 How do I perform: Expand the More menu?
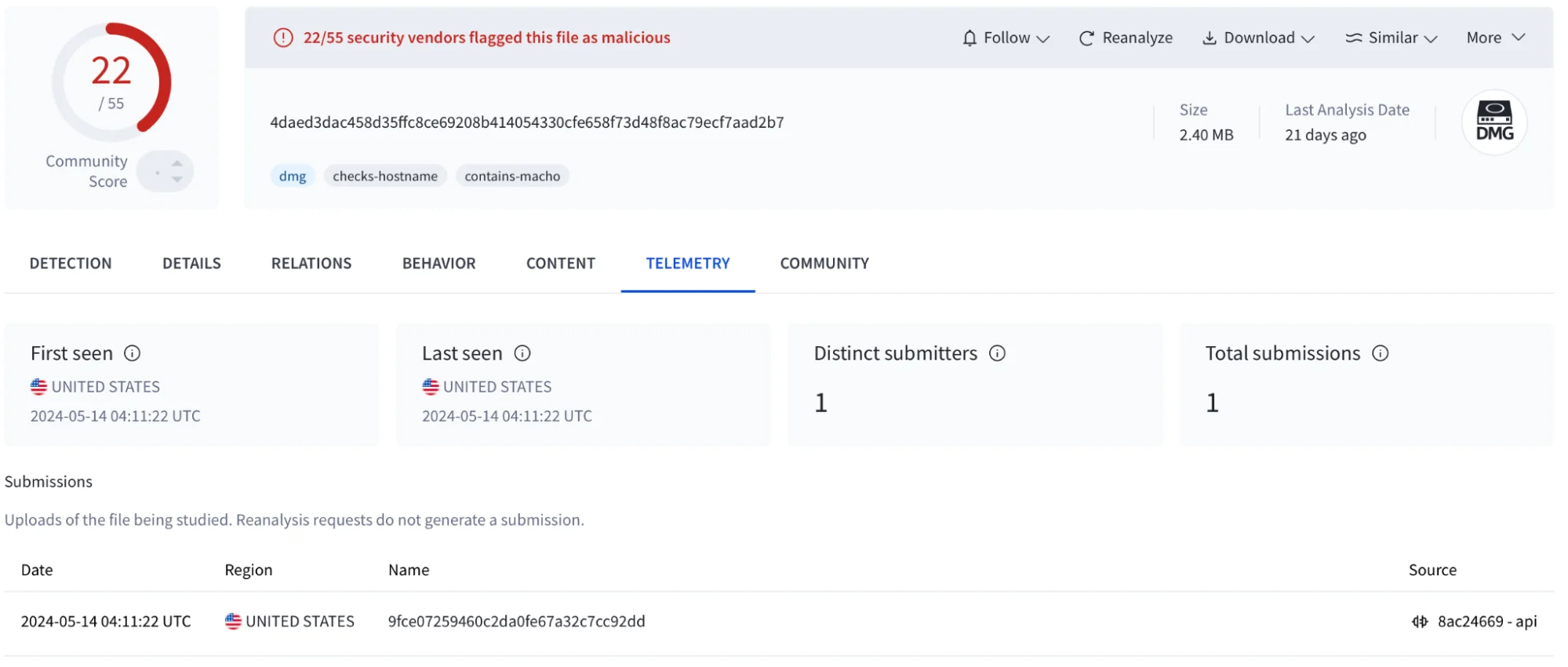coord(1496,38)
